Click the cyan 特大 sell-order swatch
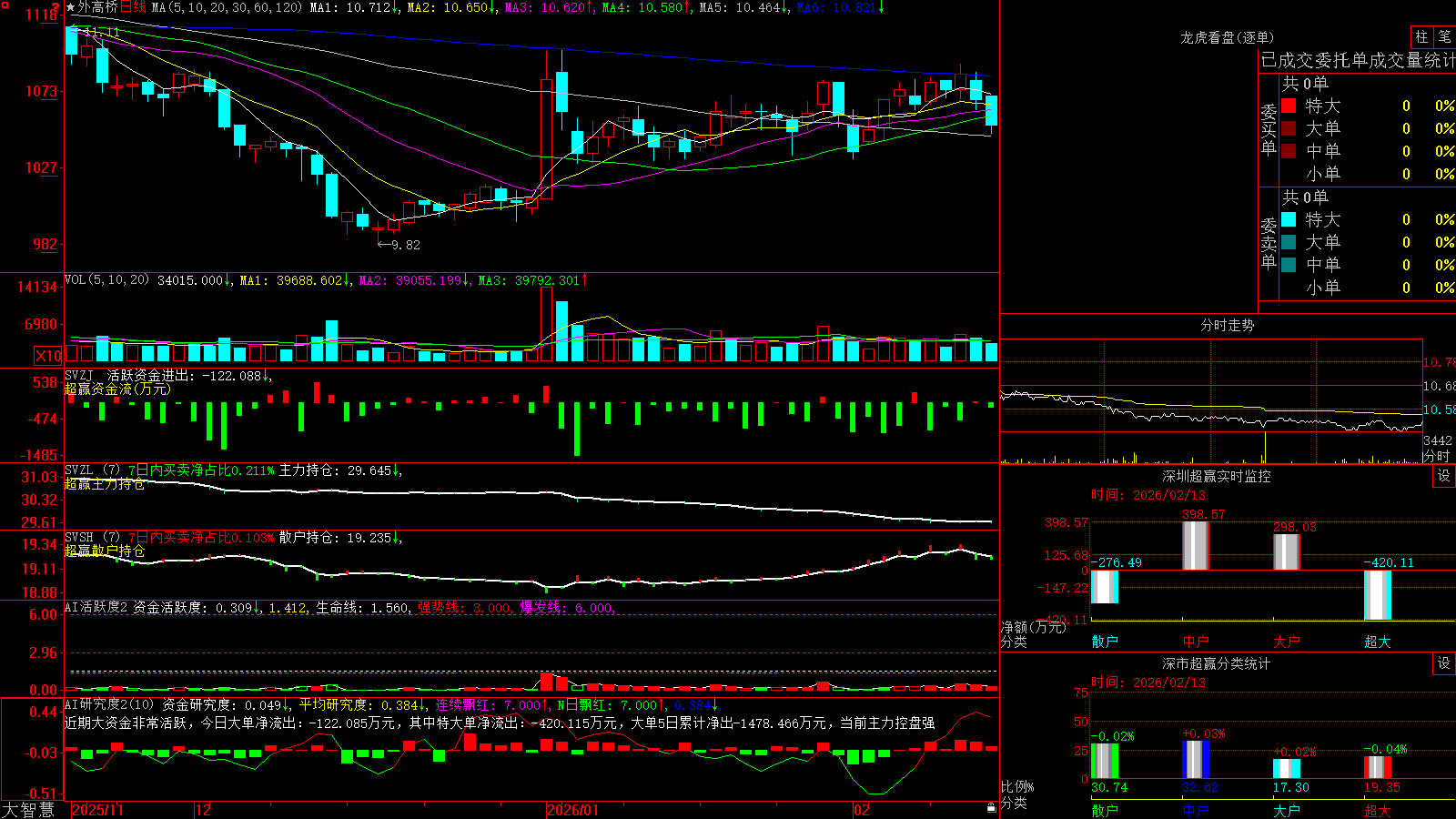 tap(1289, 219)
